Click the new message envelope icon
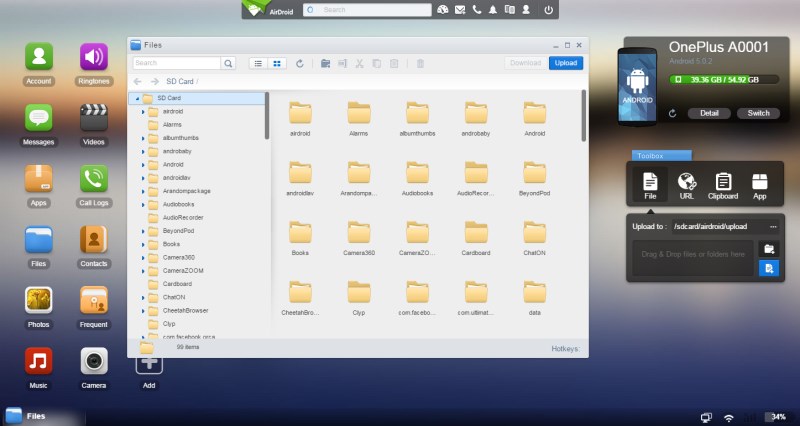 pyautogui.click(x=460, y=10)
